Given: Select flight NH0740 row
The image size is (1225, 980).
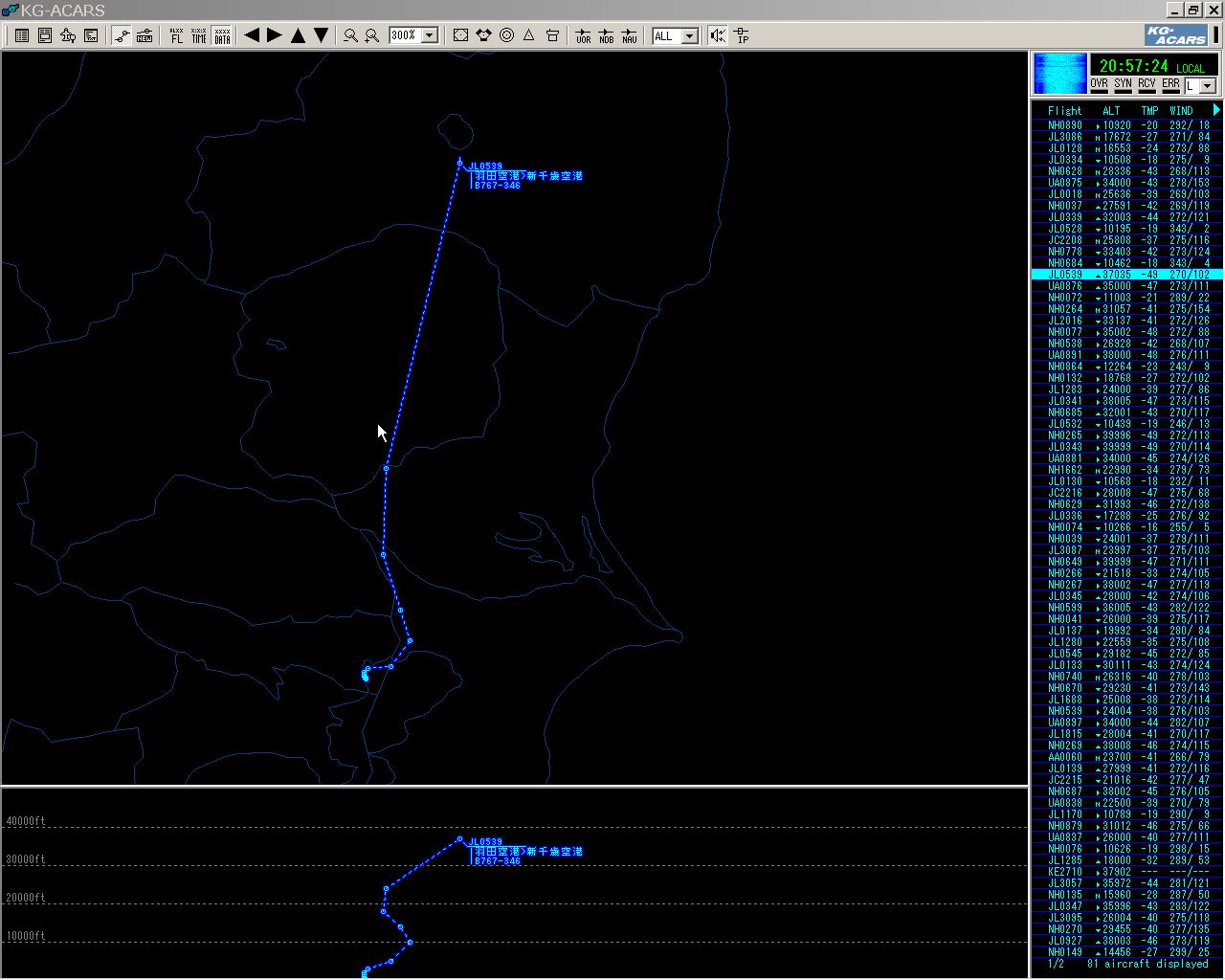Looking at the screenshot, I should 1126,677.
